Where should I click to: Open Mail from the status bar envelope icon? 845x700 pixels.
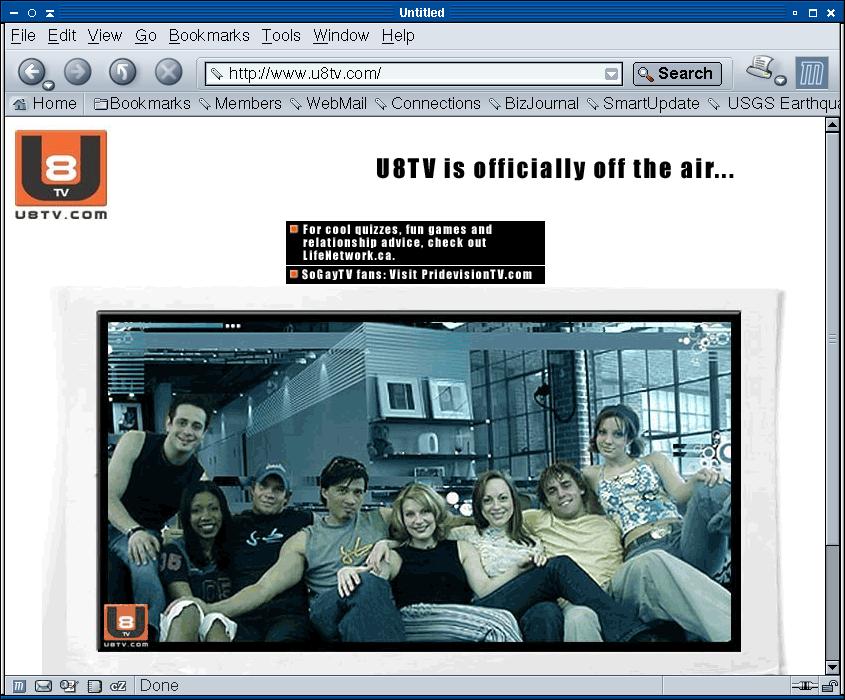pyautogui.click(x=43, y=686)
